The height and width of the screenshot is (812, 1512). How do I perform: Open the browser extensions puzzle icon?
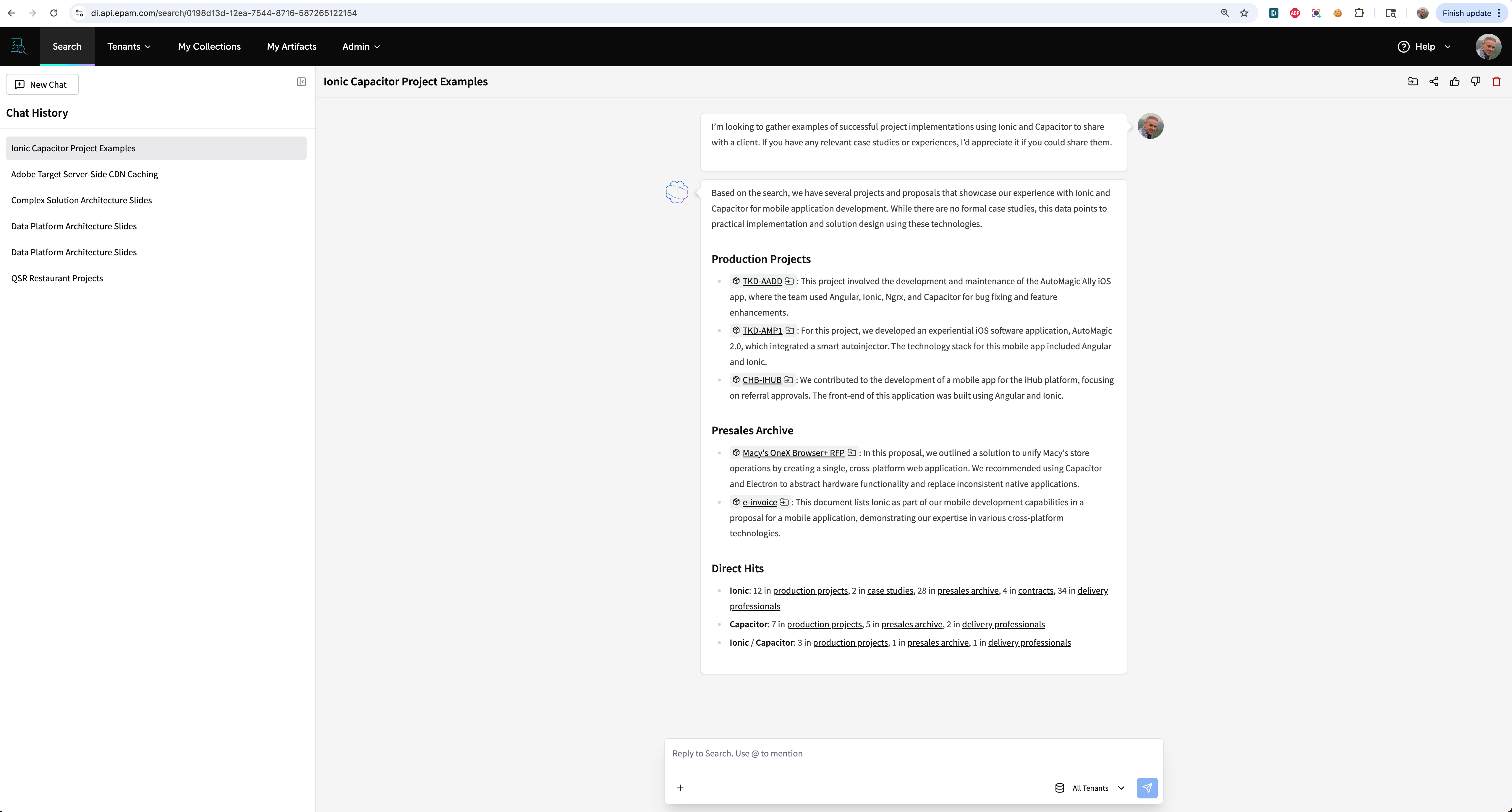(1359, 13)
